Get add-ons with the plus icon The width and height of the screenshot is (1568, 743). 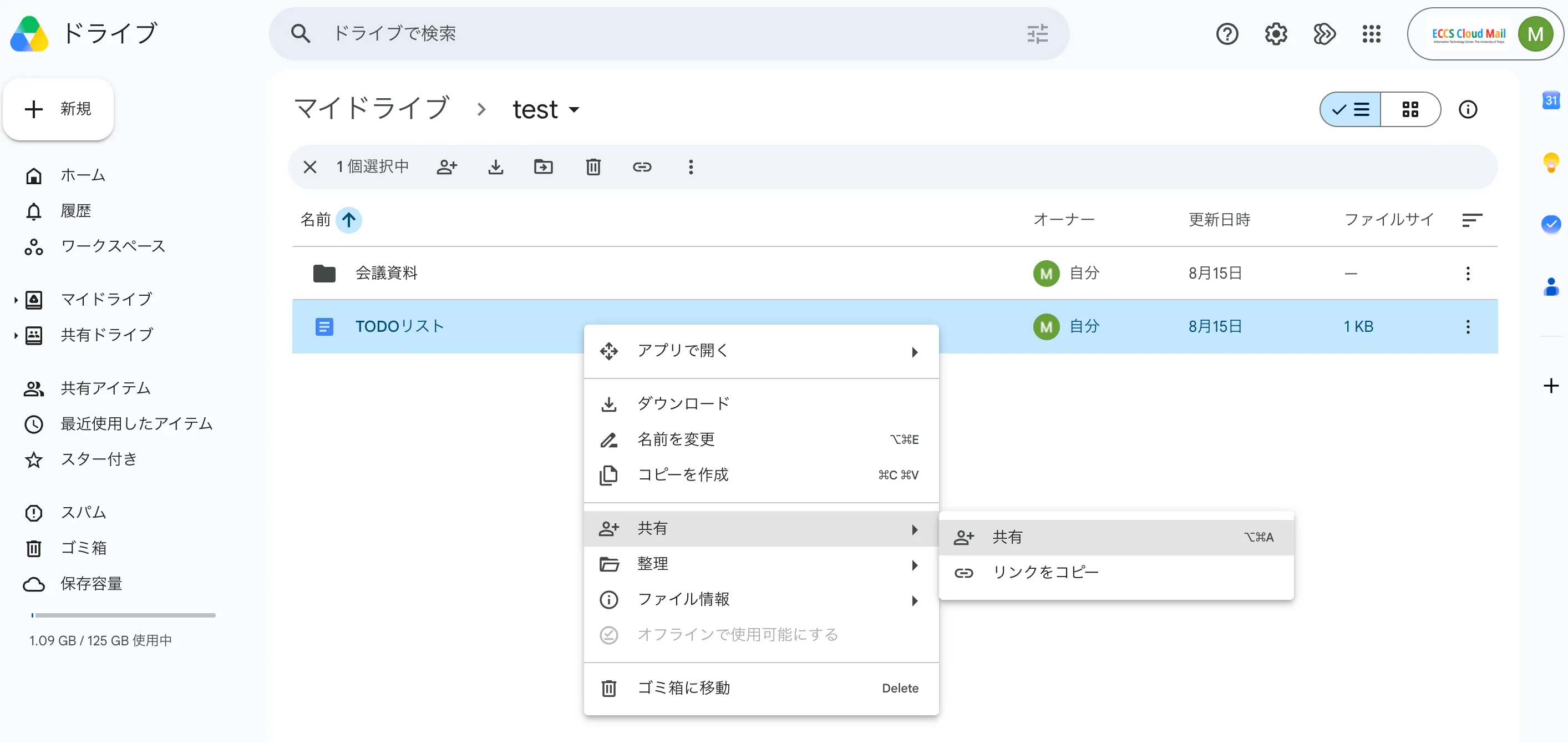[x=1551, y=386]
